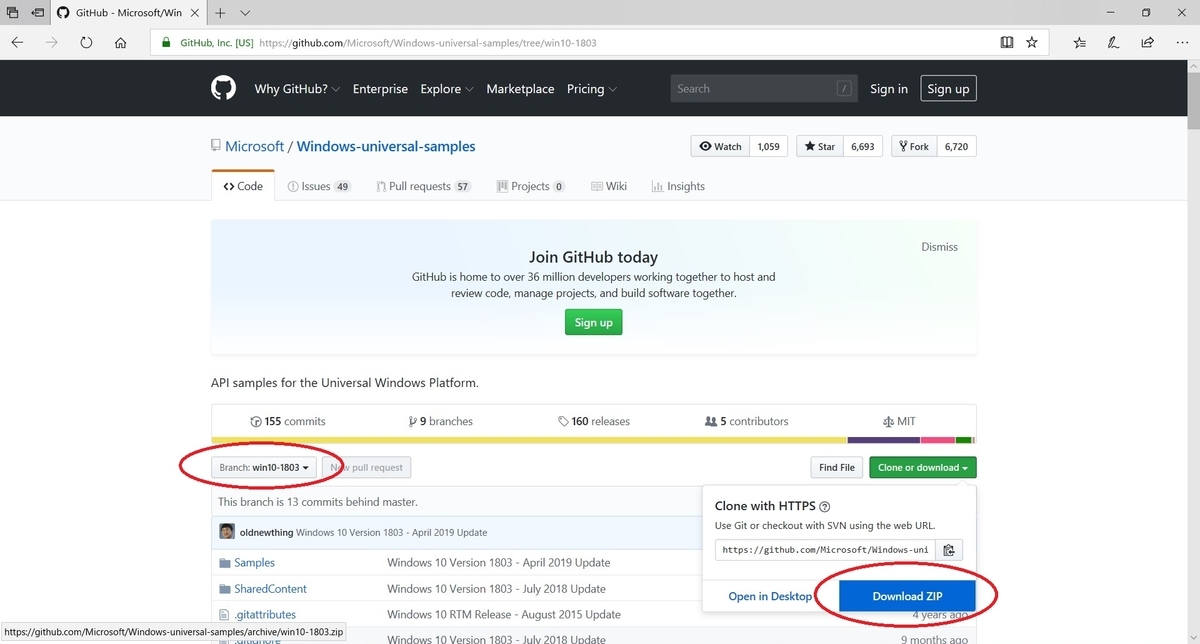The width and height of the screenshot is (1200, 644).
Task: Add page to favorites with star icon
Action: pyautogui.click(x=1031, y=43)
